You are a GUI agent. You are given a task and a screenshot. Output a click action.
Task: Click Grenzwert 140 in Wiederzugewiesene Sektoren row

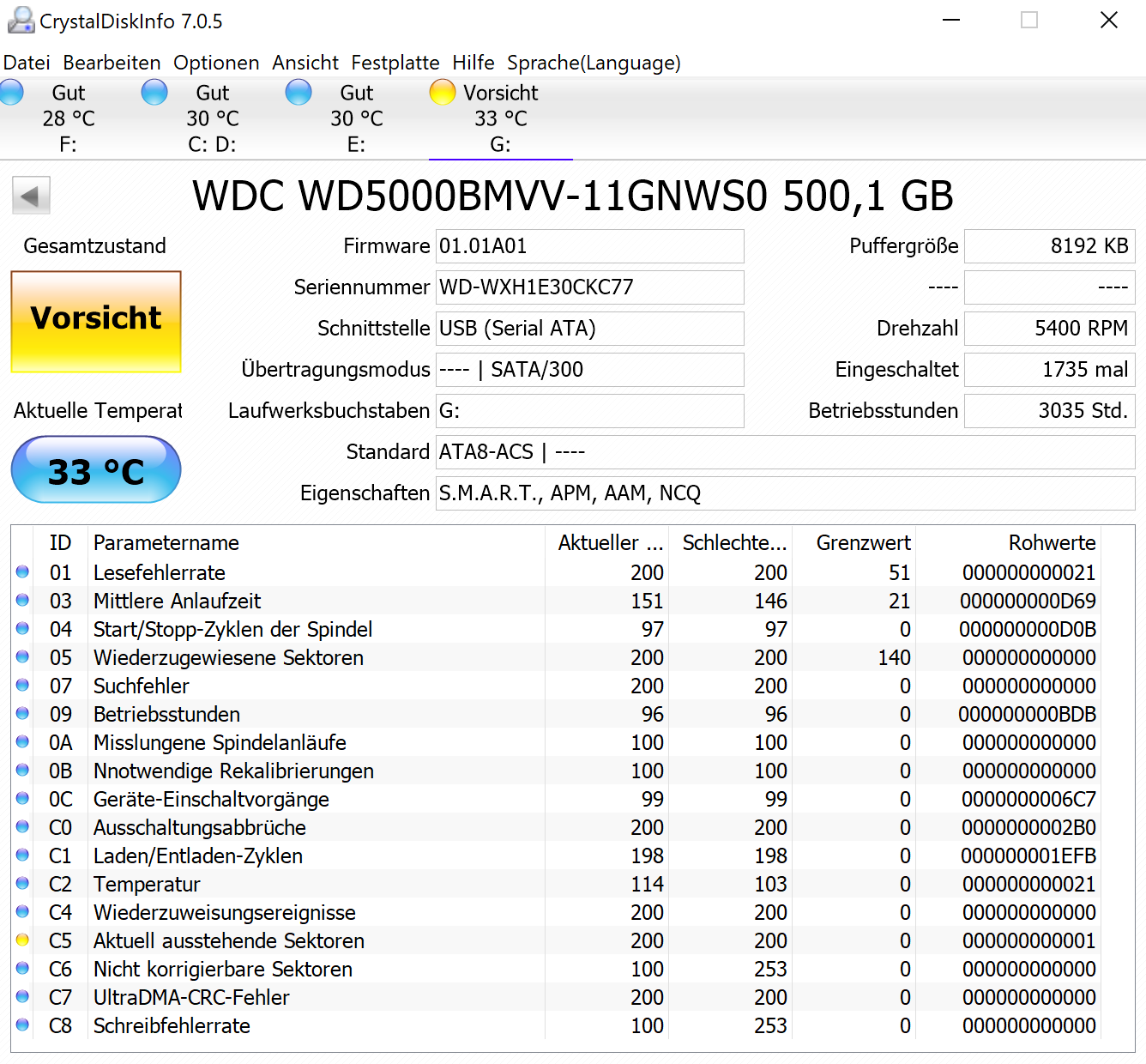[x=894, y=657]
